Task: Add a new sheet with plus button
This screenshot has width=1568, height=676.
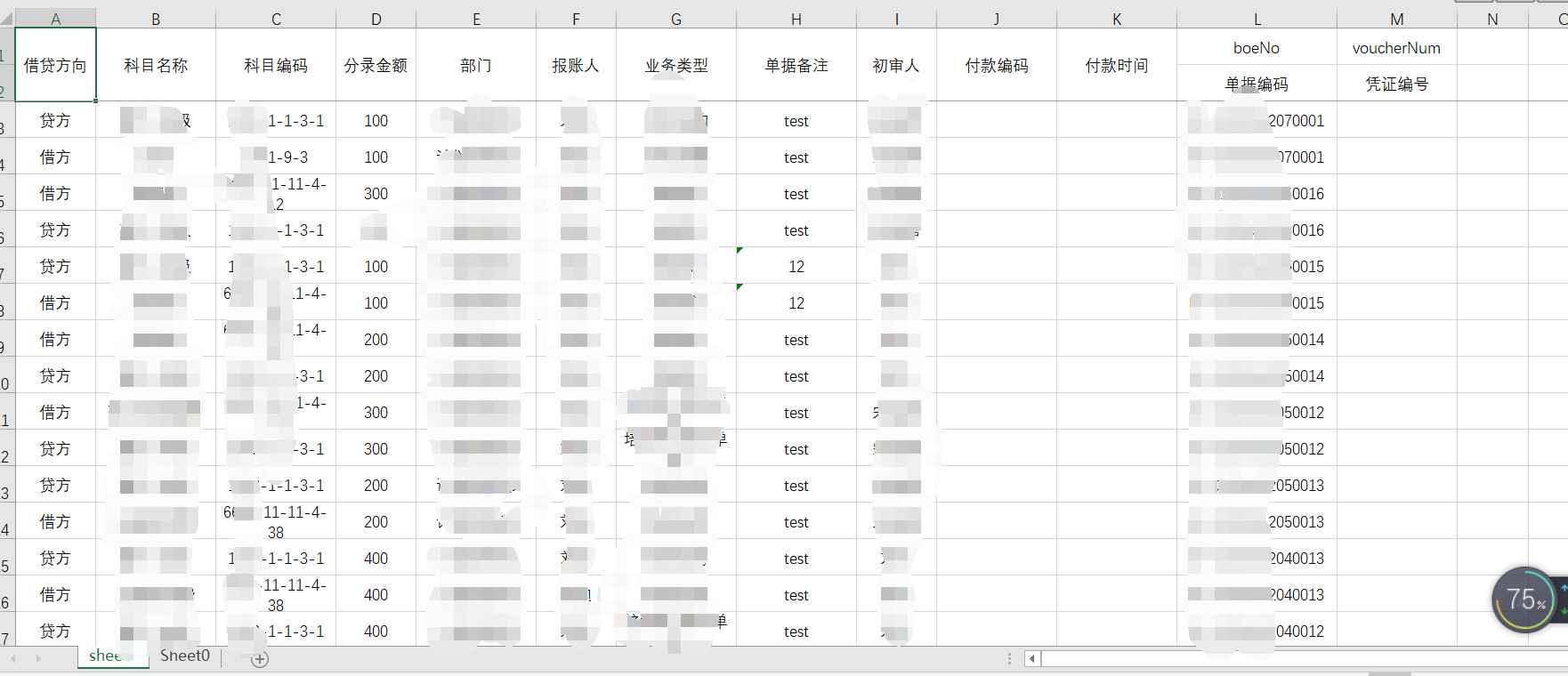Action: click(x=260, y=659)
